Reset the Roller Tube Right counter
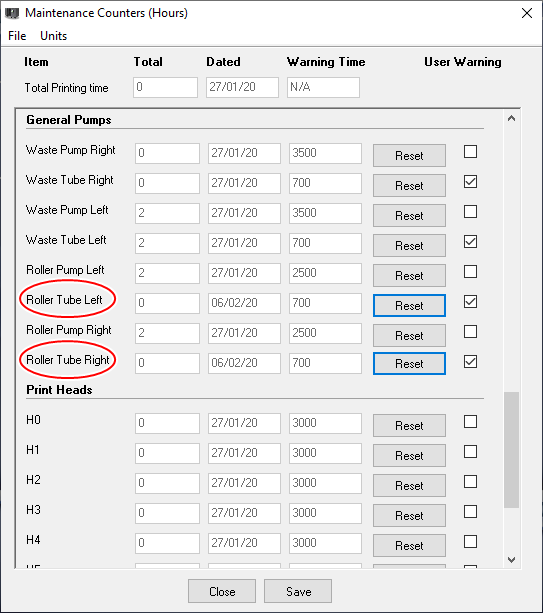The width and height of the screenshot is (543, 613). (409, 364)
